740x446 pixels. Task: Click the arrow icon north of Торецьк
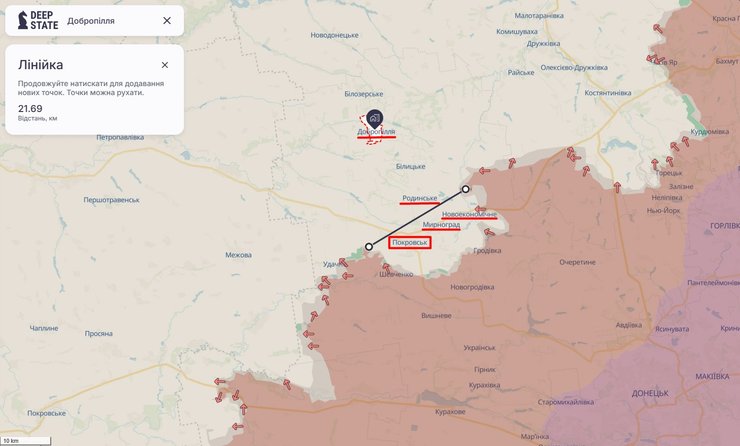[669, 161]
